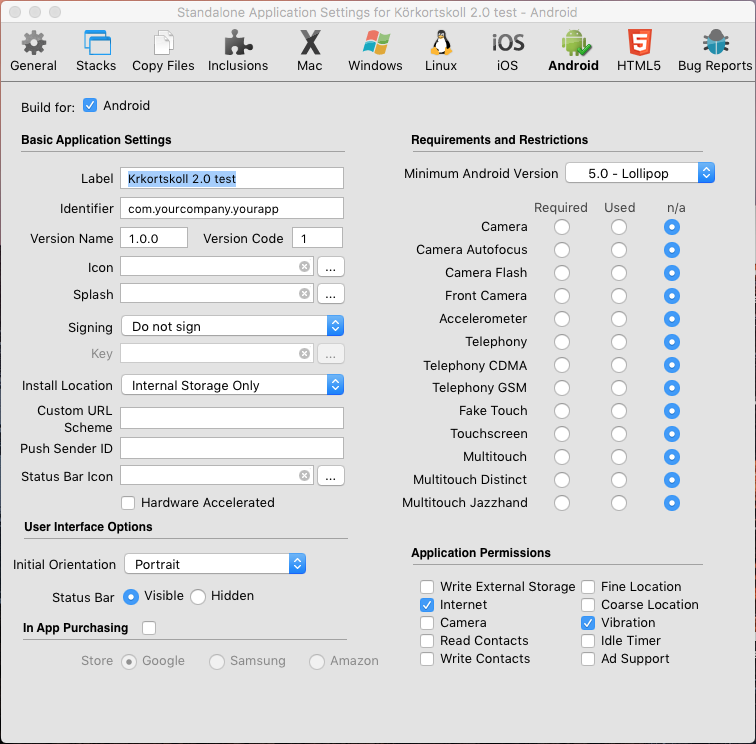The image size is (756, 744).
Task: Uncheck the Build for Android checkbox
Action: 91,105
